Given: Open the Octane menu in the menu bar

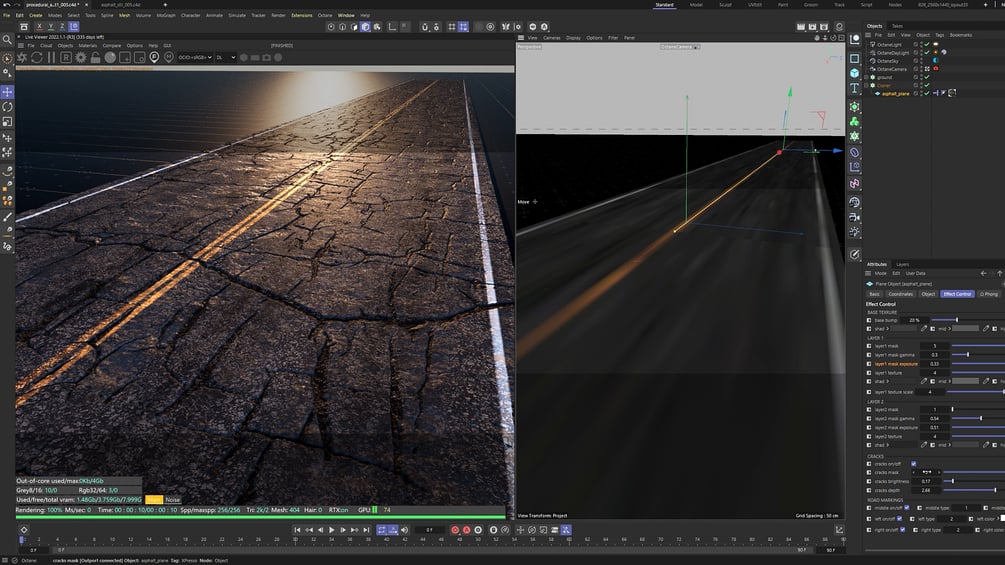Looking at the screenshot, I should (325, 15).
